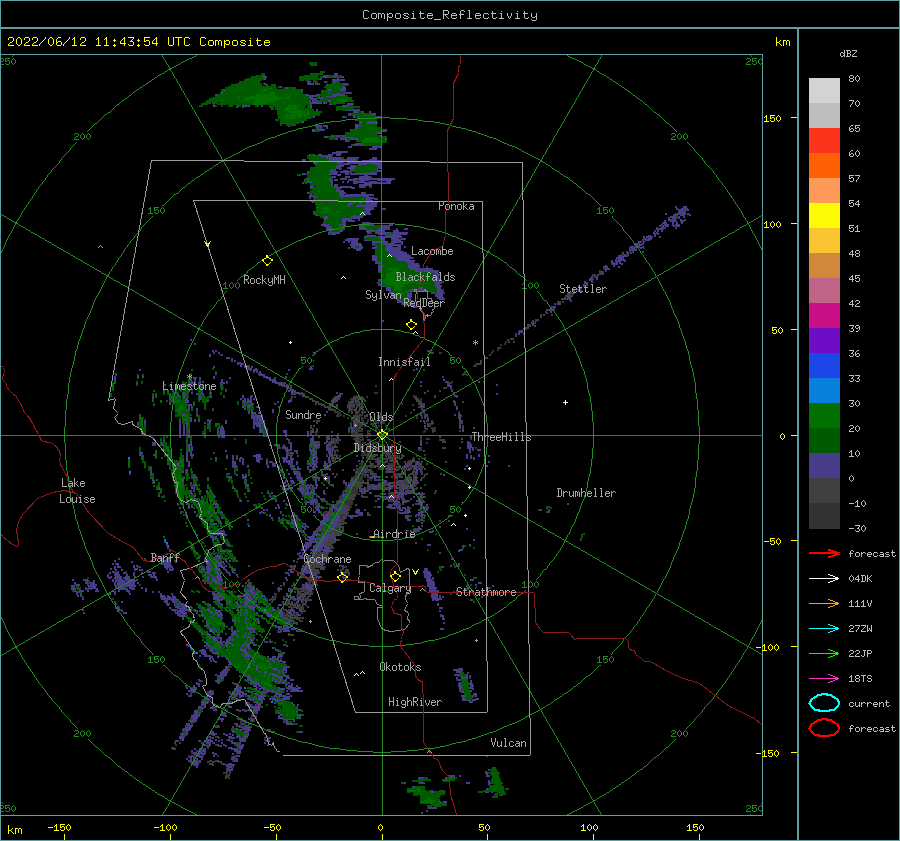This screenshot has height=841, width=900.
Task: Click the HighRiver city label
Action: pos(415,702)
